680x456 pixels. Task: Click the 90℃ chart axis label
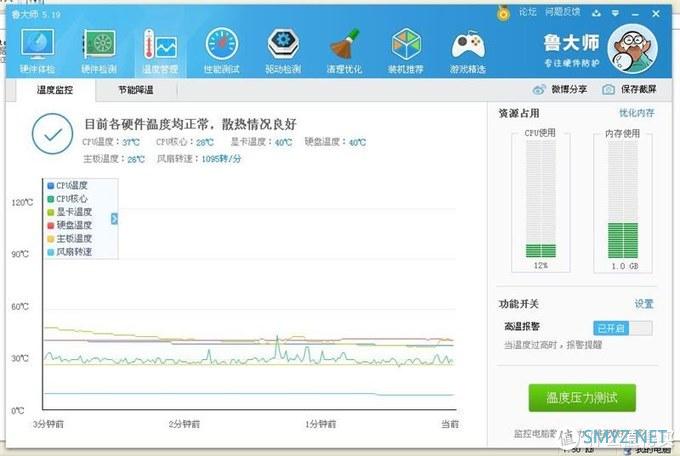(x=20, y=254)
